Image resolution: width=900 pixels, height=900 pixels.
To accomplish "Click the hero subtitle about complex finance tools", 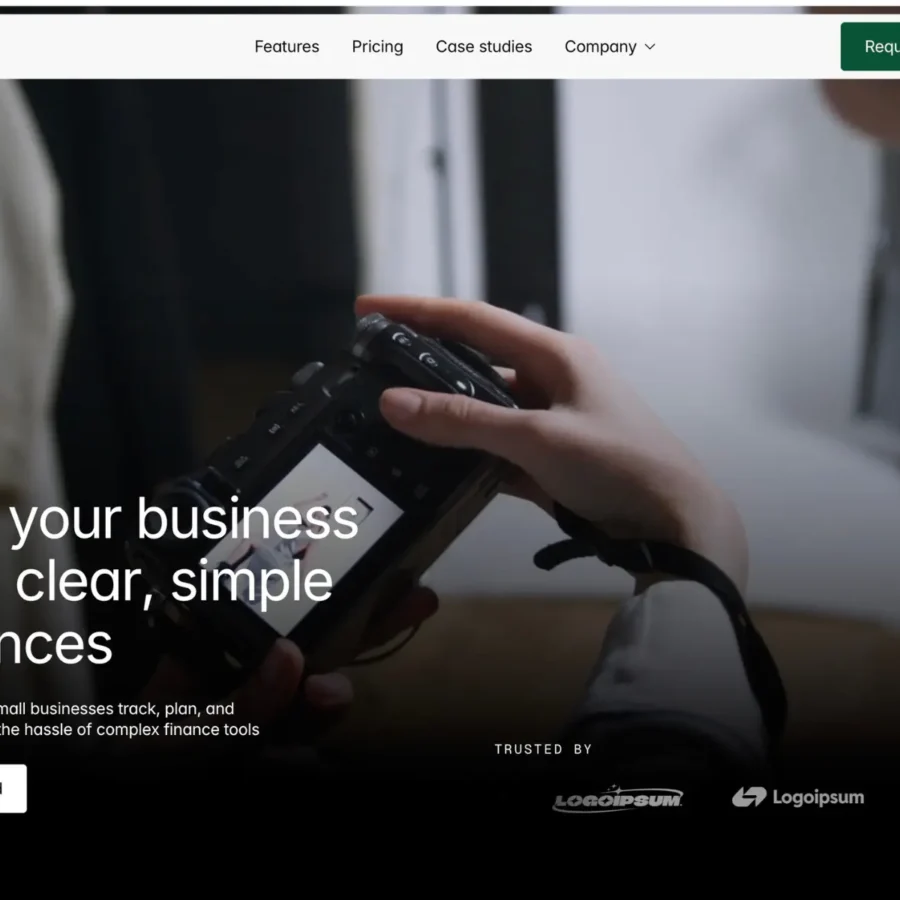I will [x=130, y=730].
